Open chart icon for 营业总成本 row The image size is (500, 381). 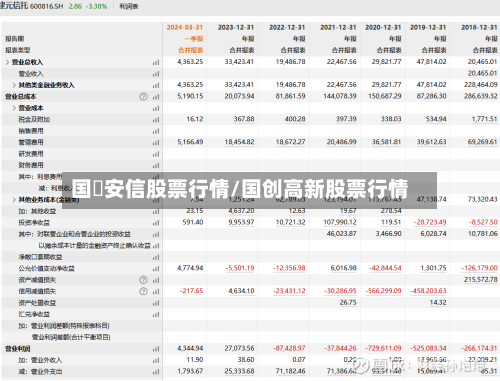(156, 97)
